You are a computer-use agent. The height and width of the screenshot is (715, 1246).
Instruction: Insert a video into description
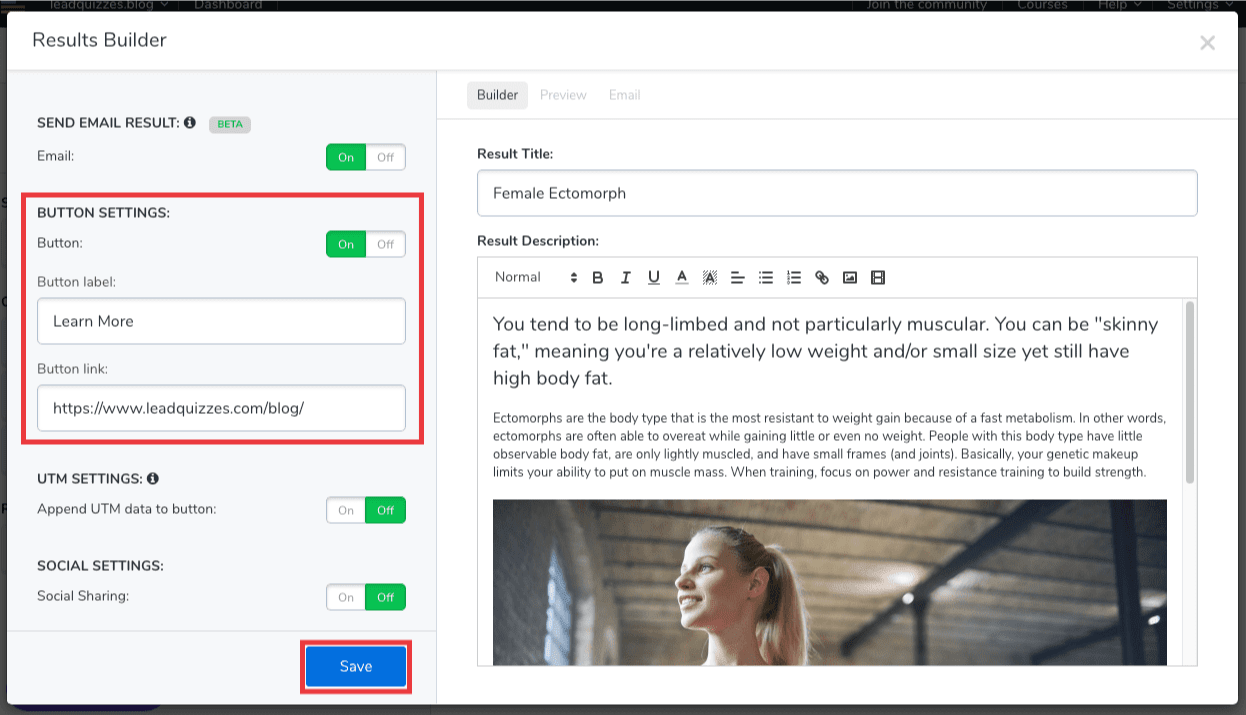point(878,278)
